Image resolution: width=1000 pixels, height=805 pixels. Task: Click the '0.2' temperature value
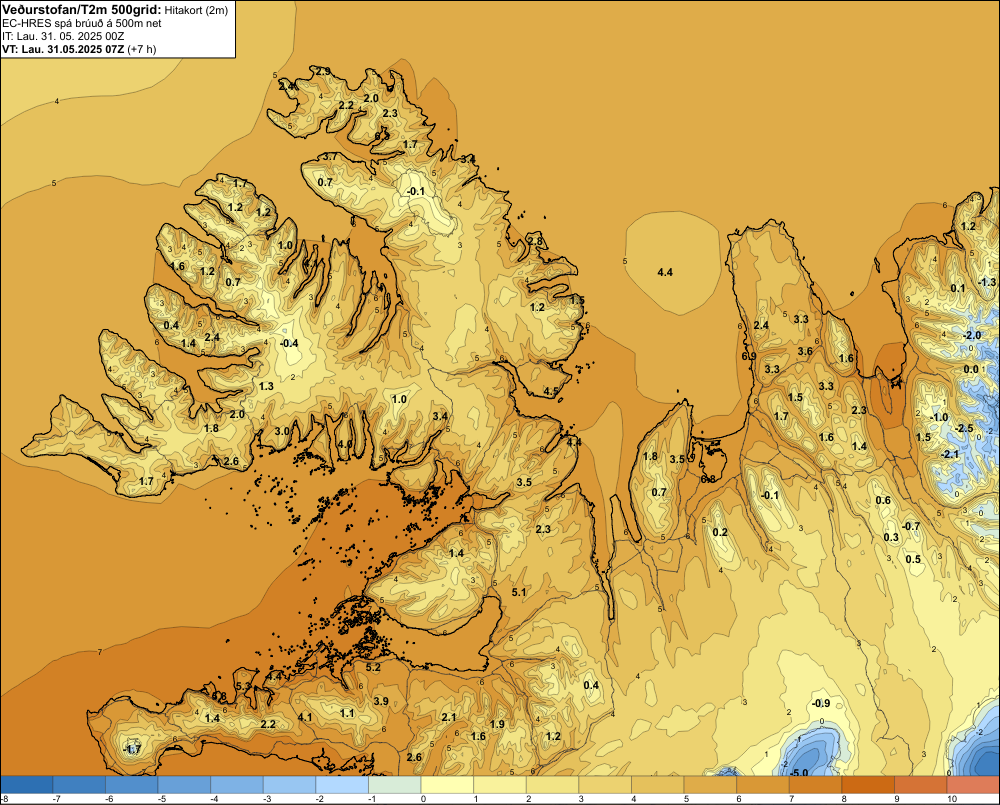pos(720,533)
